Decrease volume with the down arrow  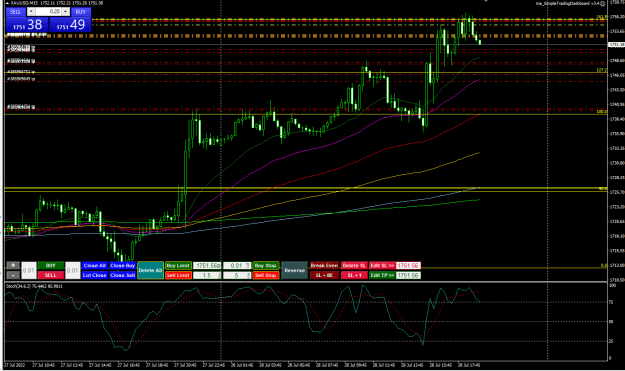[x=31, y=12]
